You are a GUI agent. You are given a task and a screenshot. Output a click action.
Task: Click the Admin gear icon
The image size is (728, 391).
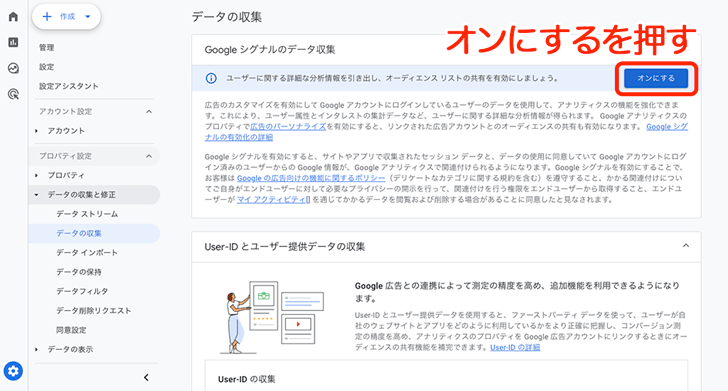click(x=13, y=371)
